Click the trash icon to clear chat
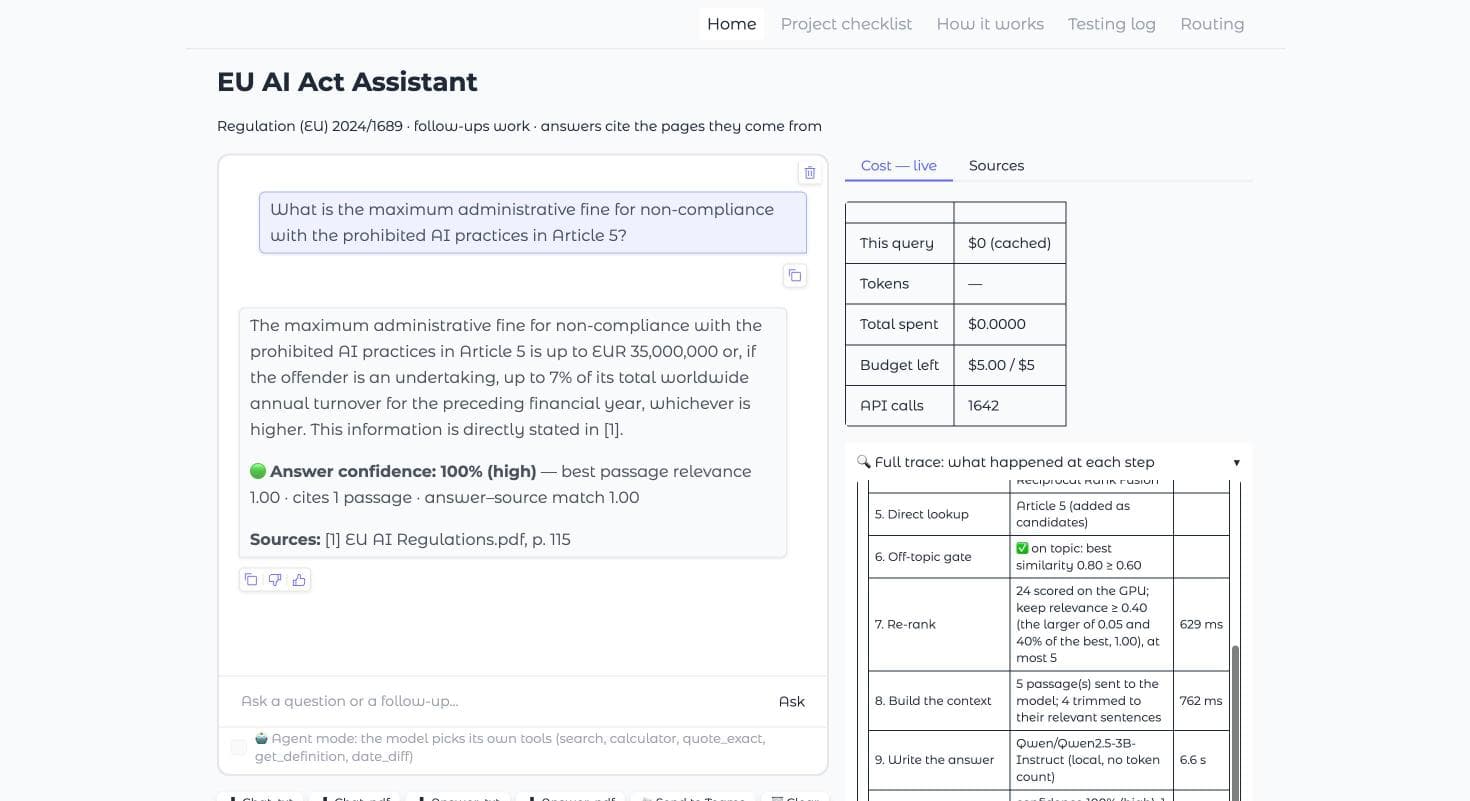This screenshot has height=801, width=1470. coord(810,172)
